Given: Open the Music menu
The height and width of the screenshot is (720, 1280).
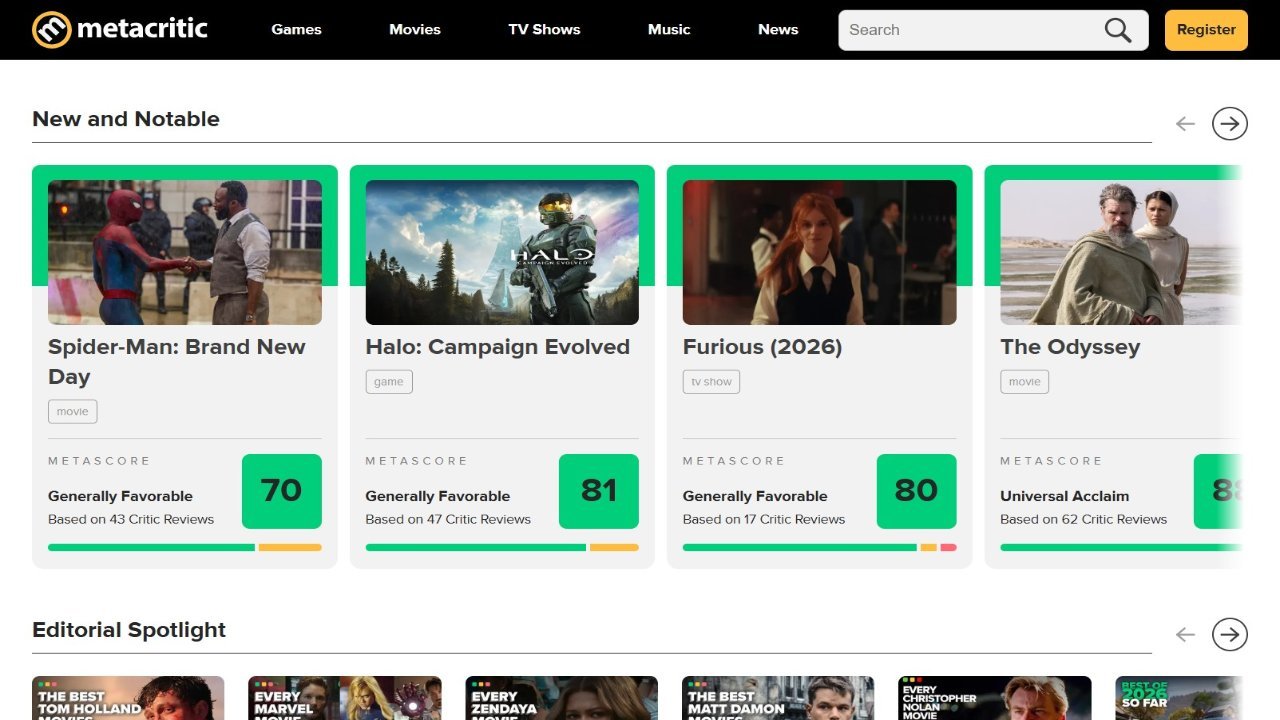Looking at the screenshot, I should point(669,29).
